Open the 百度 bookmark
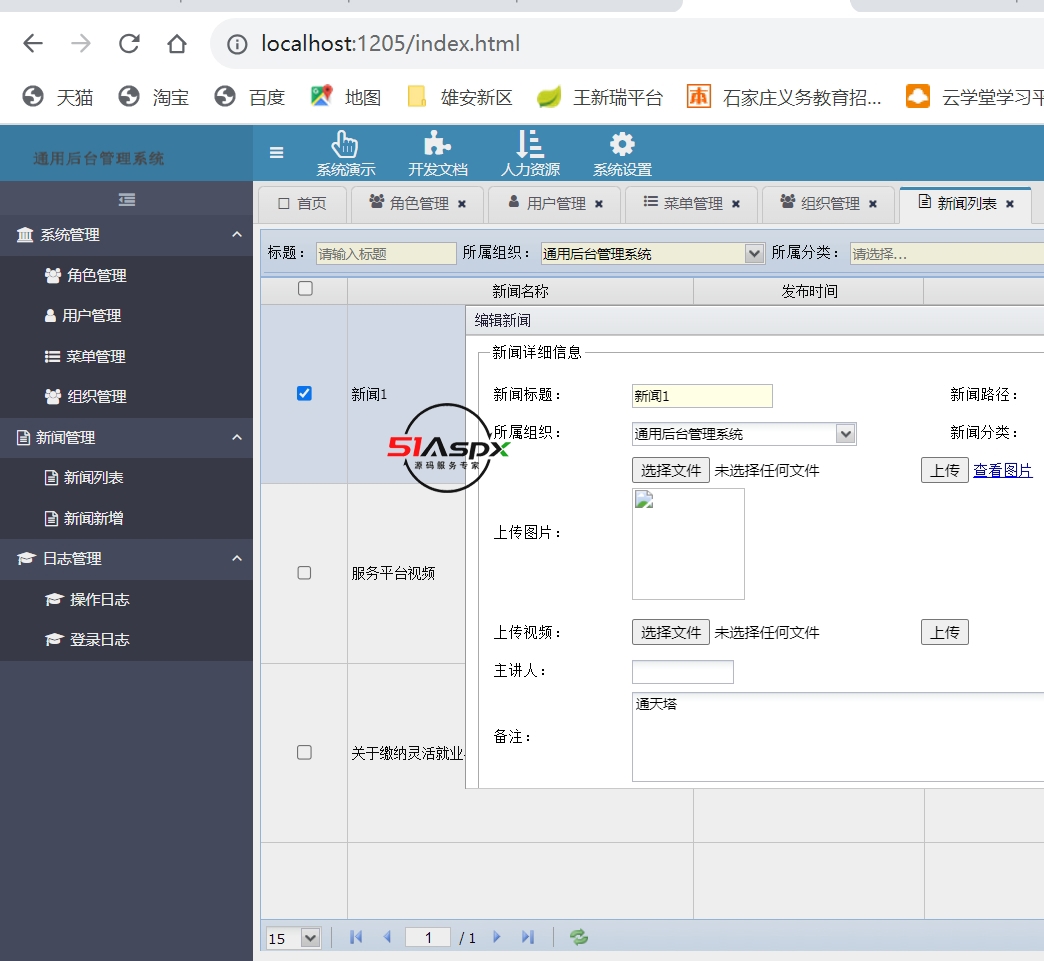Image resolution: width=1044 pixels, height=961 pixels. click(x=250, y=97)
